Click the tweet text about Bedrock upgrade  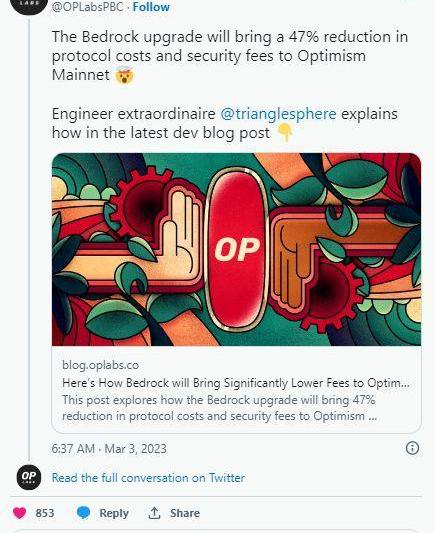(230, 55)
